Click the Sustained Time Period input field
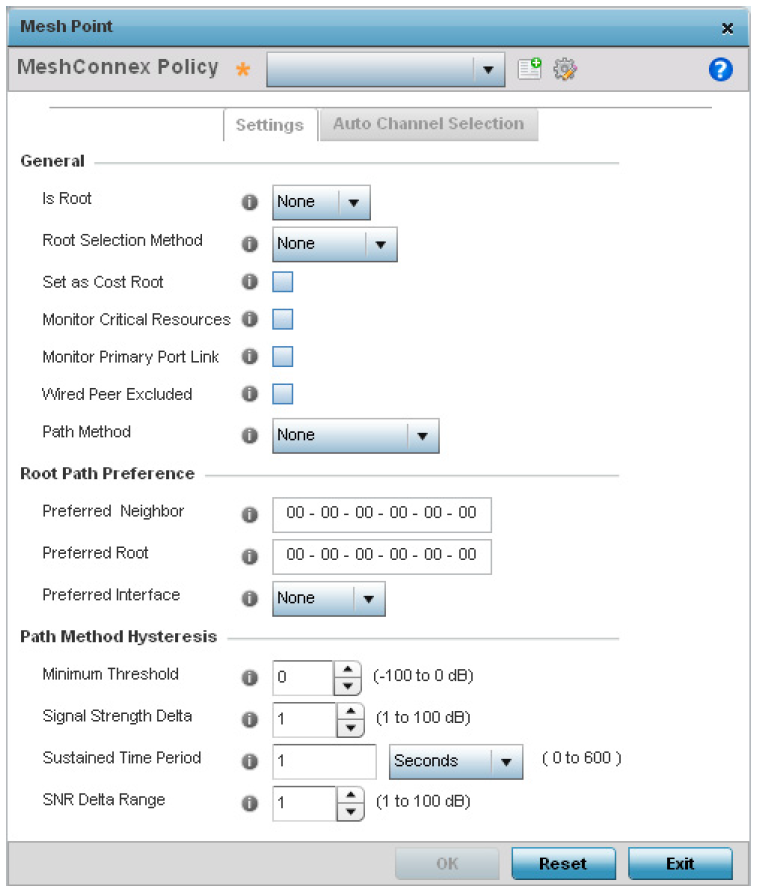This screenshot has height=891, width=760. pyautogui.click(x=325, y=761)
